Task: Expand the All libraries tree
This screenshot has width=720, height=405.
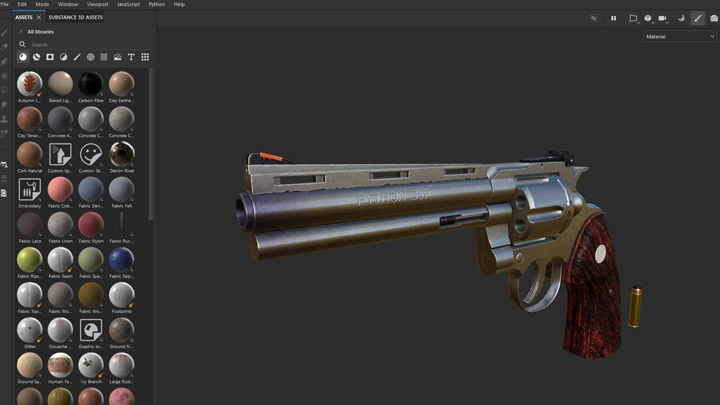Action: (x=21, y=31)
